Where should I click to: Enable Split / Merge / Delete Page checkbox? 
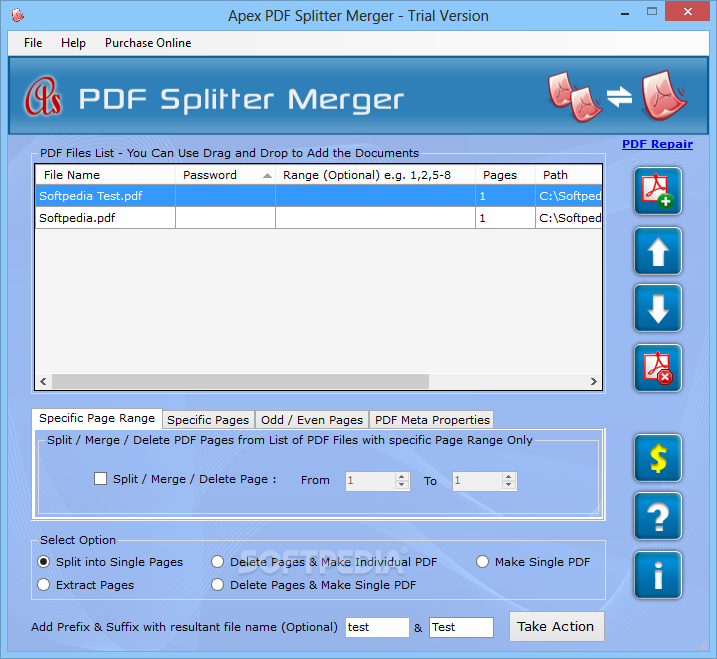tap(100, 479)
